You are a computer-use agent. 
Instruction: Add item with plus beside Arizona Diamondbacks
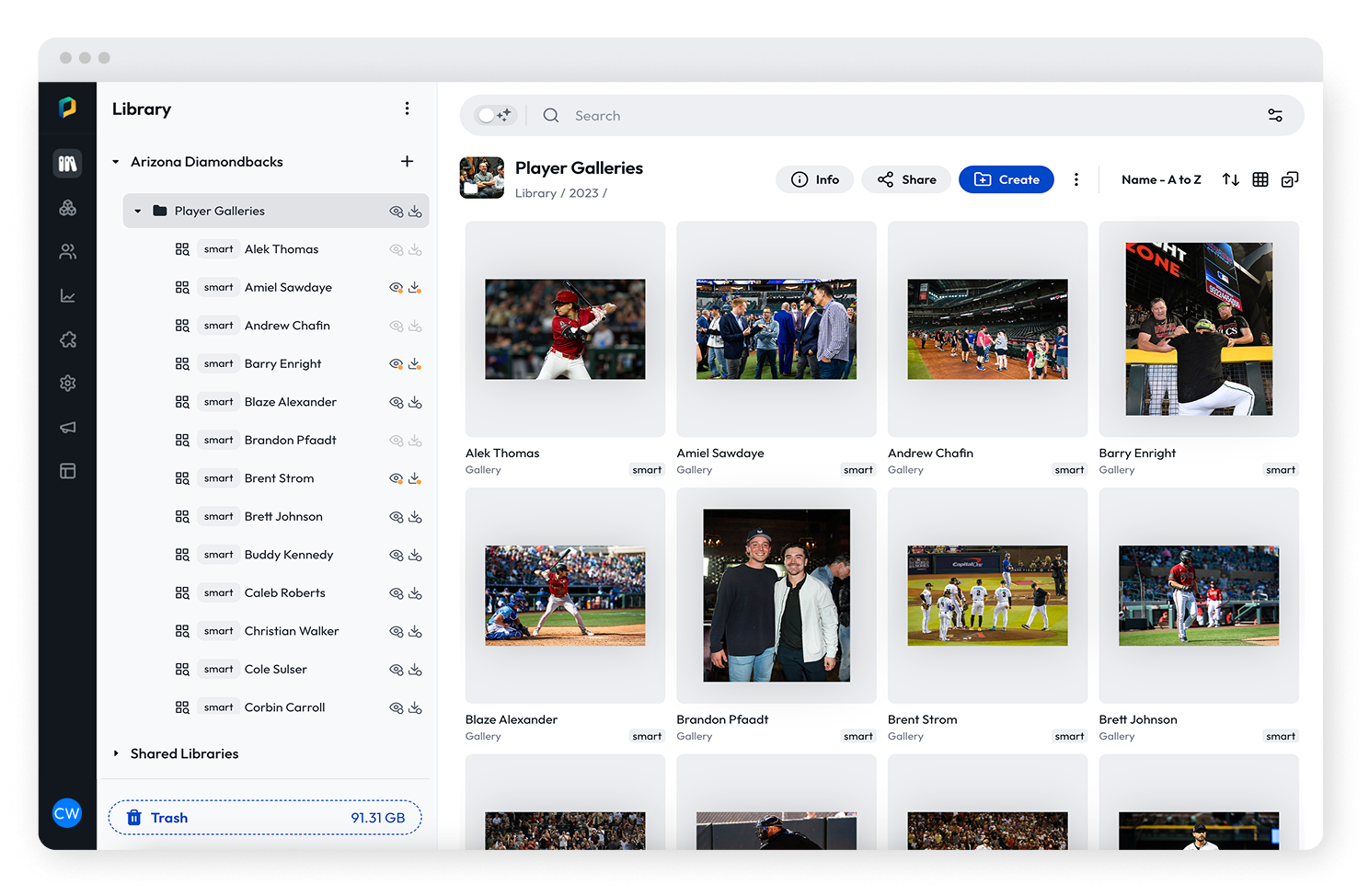(x=407, y=161)
